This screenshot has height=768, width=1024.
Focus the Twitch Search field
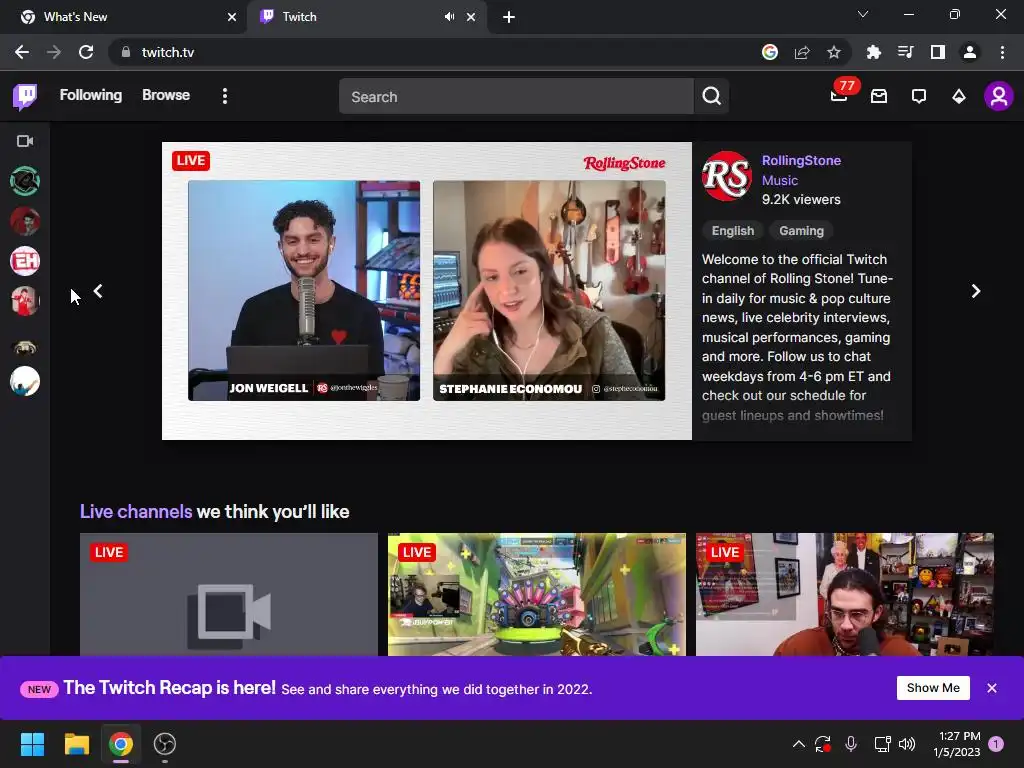point(516,97)
